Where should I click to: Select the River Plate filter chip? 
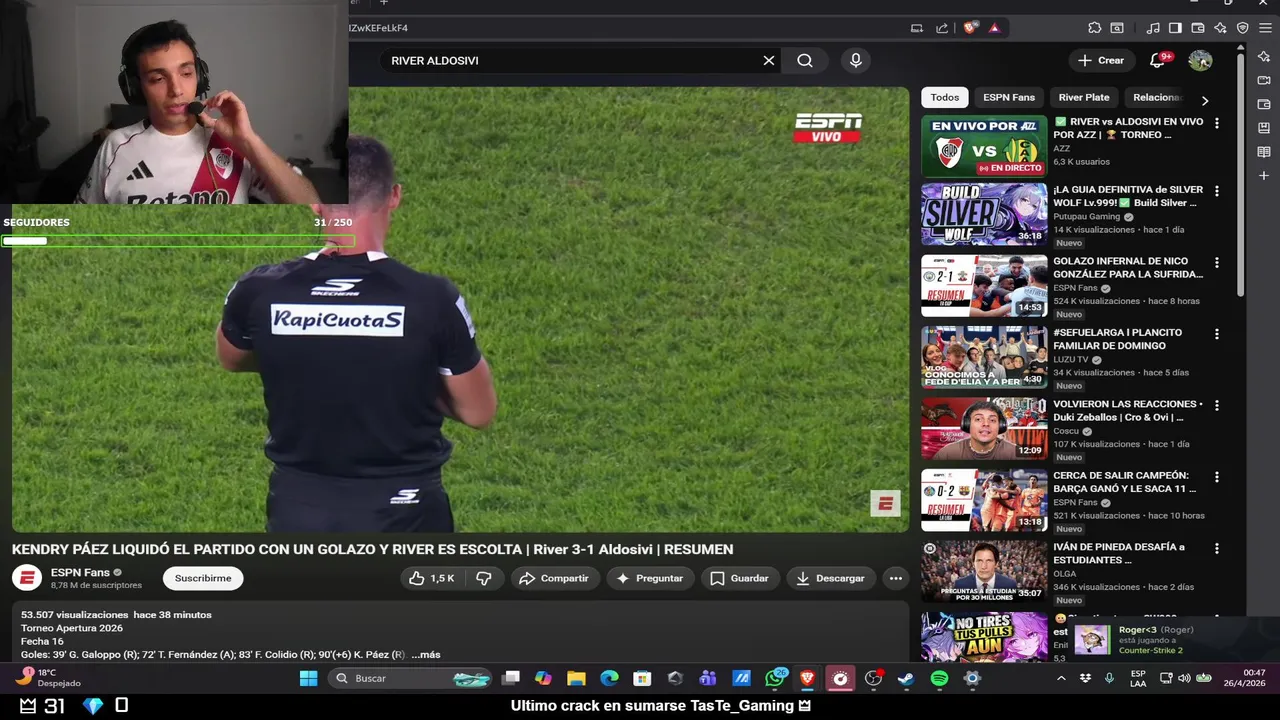click(x=1084, y=97)
